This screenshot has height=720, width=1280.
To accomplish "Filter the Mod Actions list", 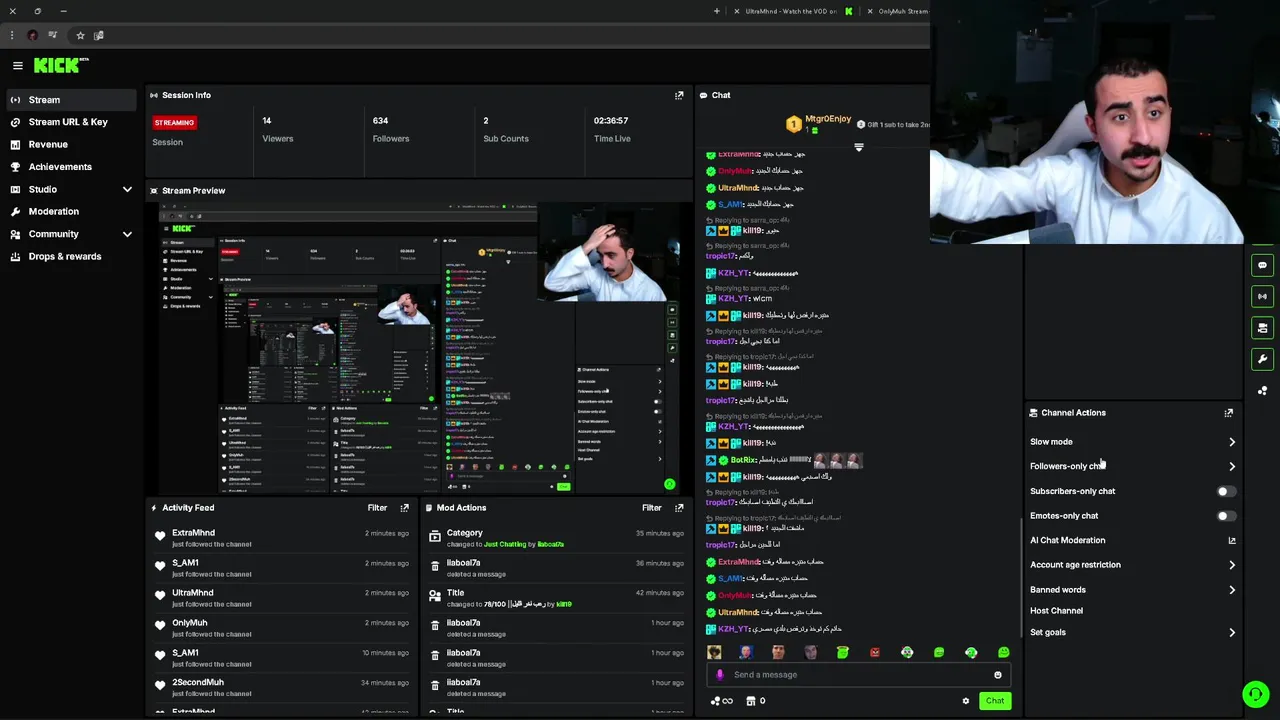I will click(x=651, y=508).
